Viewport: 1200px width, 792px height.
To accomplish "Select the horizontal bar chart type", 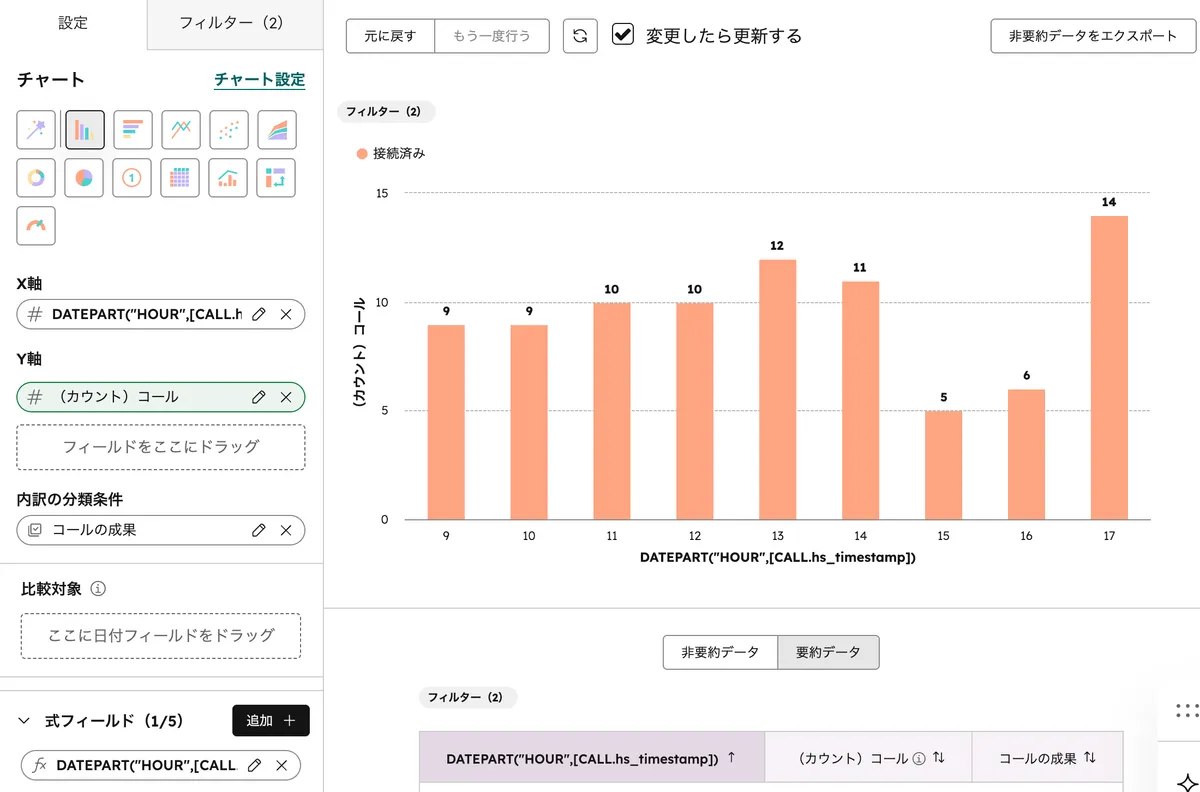I will [133, 130].
